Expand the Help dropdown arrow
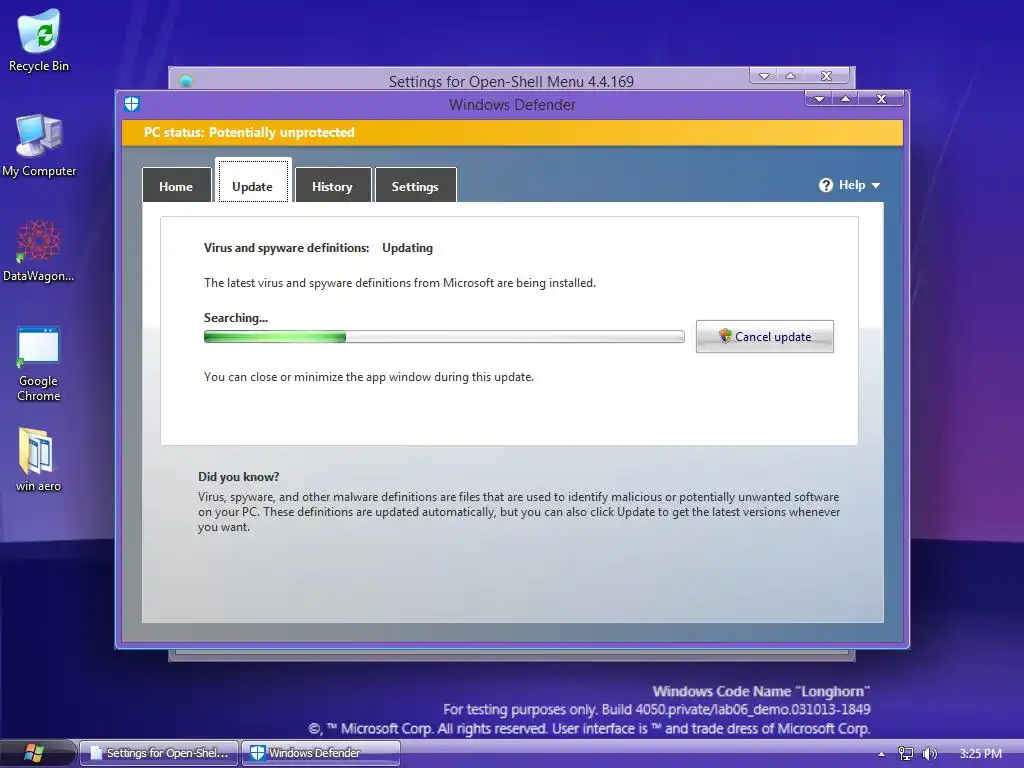The image size is (1024, 768). (x=876, y=185)
